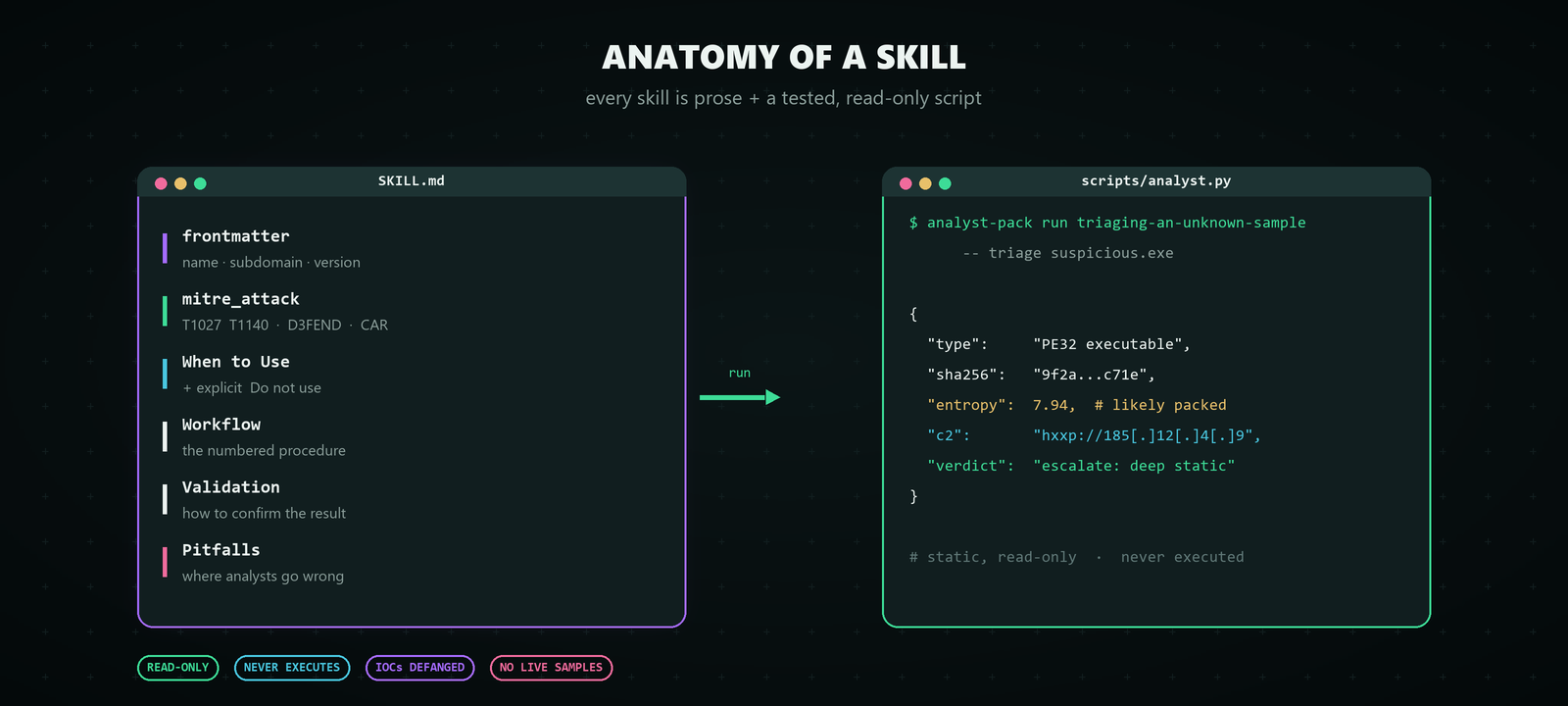Viewport: 1568px width, 706px height.
Task: Select the READ-ONLY badge
Action: point(178,668)
